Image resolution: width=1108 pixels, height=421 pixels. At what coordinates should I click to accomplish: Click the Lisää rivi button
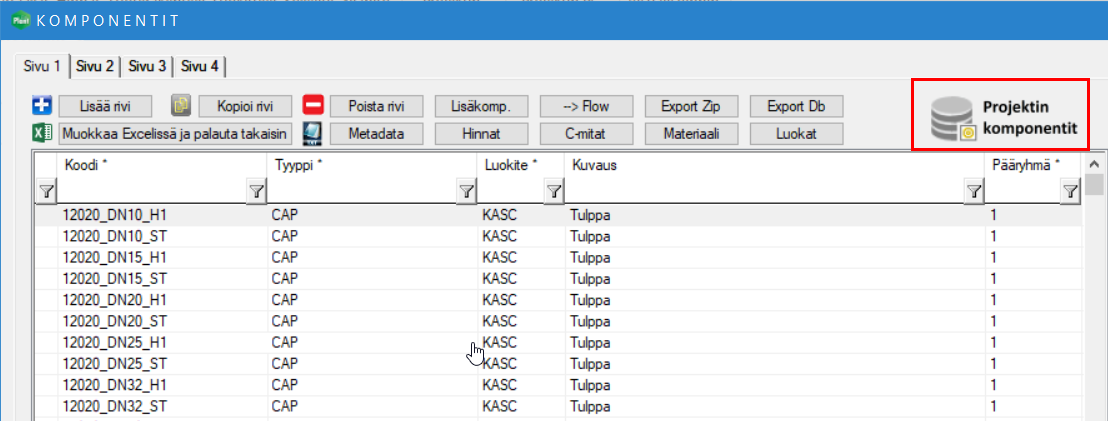point(104,106)
